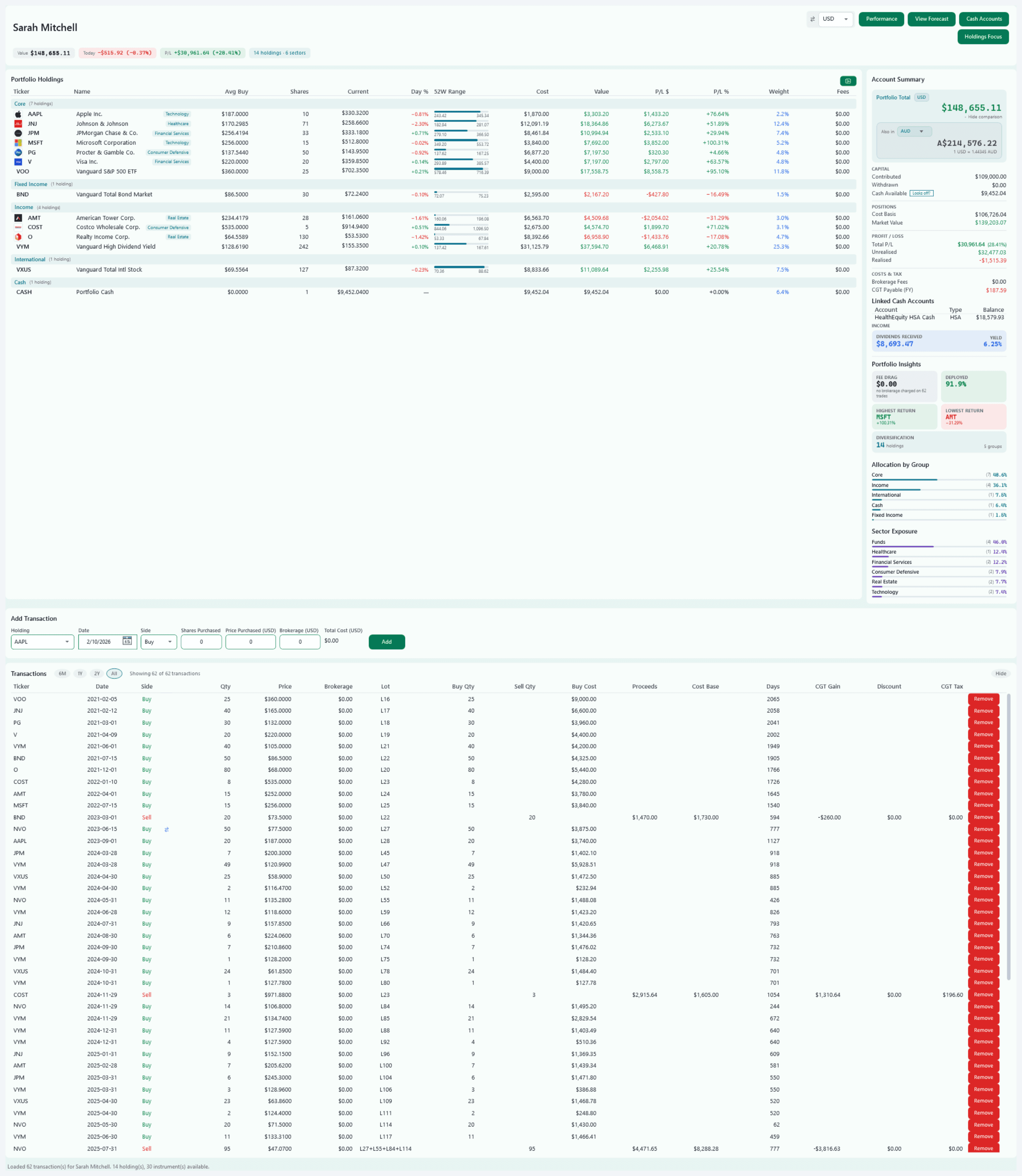The height and width of the screenshot is (1176, 1022).
Task: Open the USD display currency dropdown
Action: 835,19
